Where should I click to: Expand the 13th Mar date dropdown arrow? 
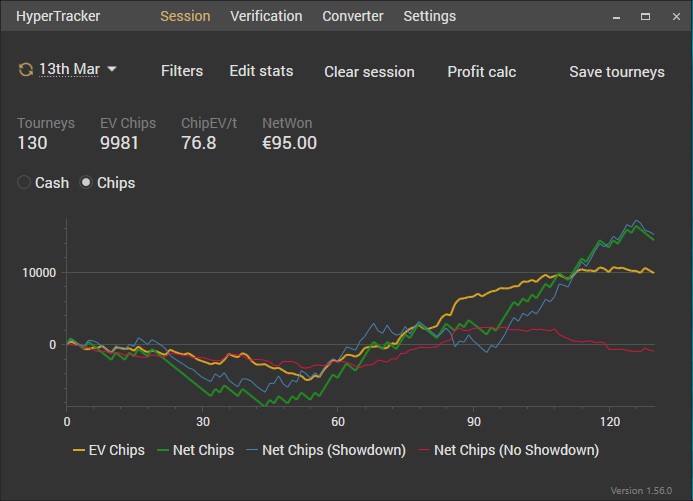[112, 70]
